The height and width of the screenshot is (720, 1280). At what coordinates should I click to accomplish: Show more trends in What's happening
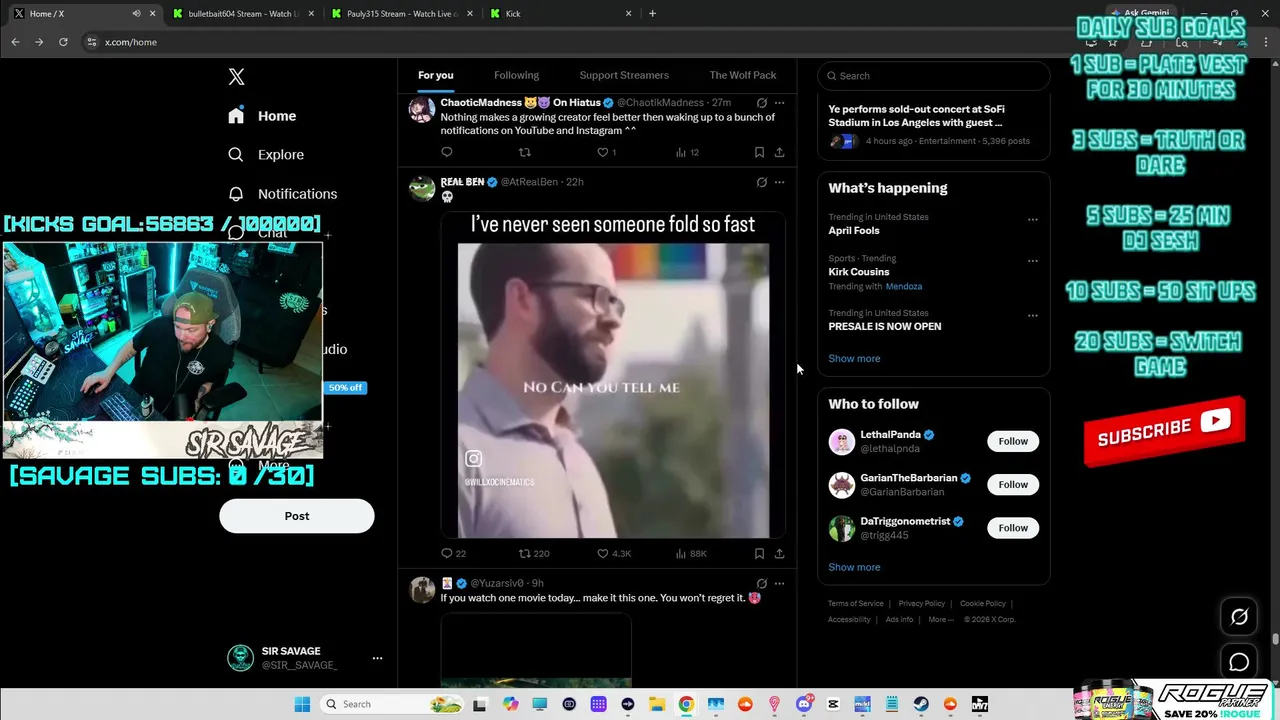pyautogui.click(x=854, y=358)
